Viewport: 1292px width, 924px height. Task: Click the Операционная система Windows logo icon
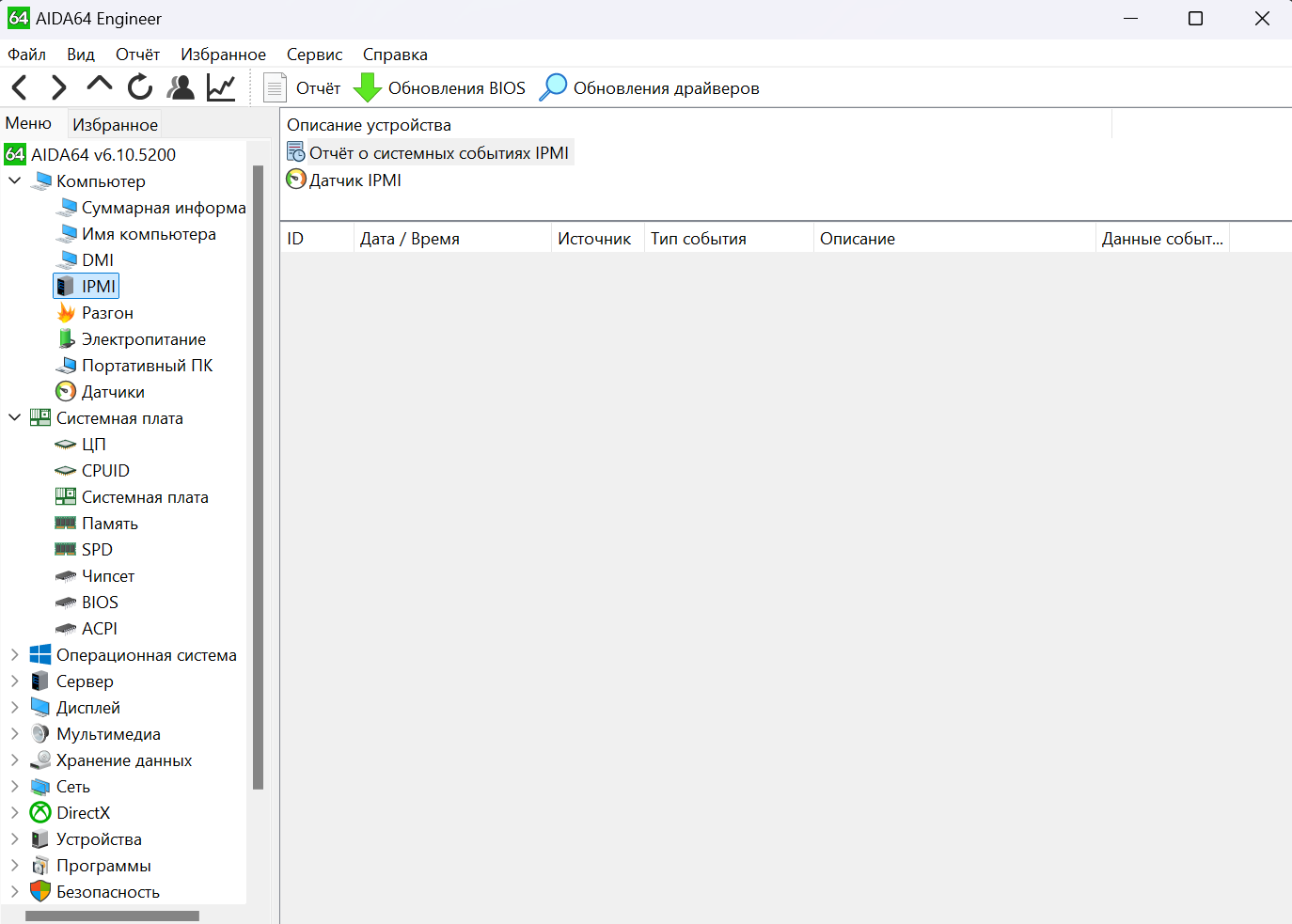point(40,654)
